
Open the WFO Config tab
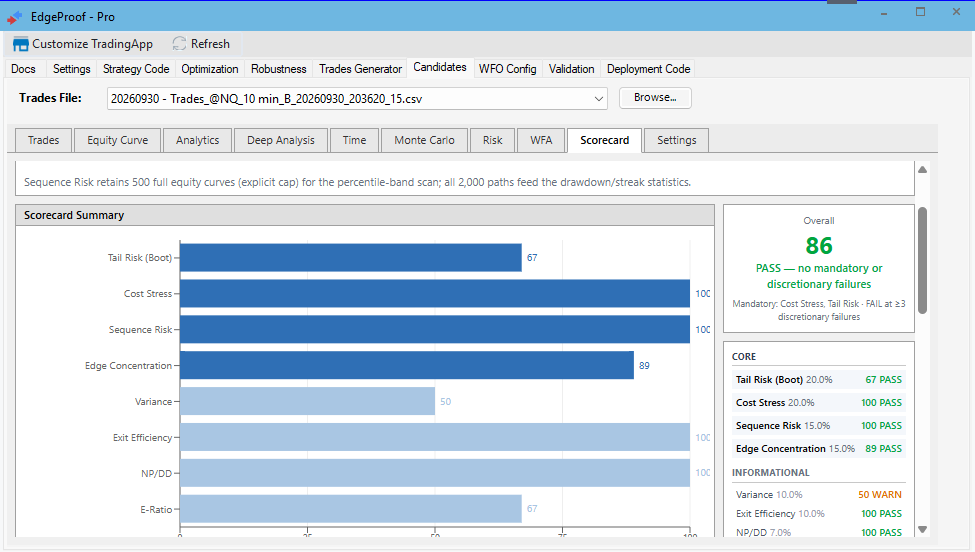click(x=507, y=69)
